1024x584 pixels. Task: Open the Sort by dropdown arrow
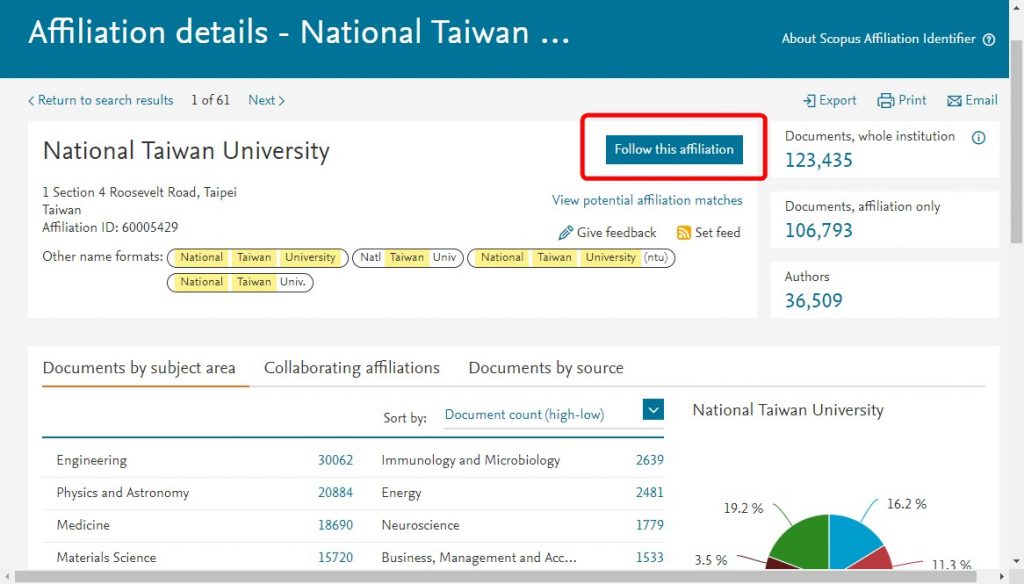653,410
